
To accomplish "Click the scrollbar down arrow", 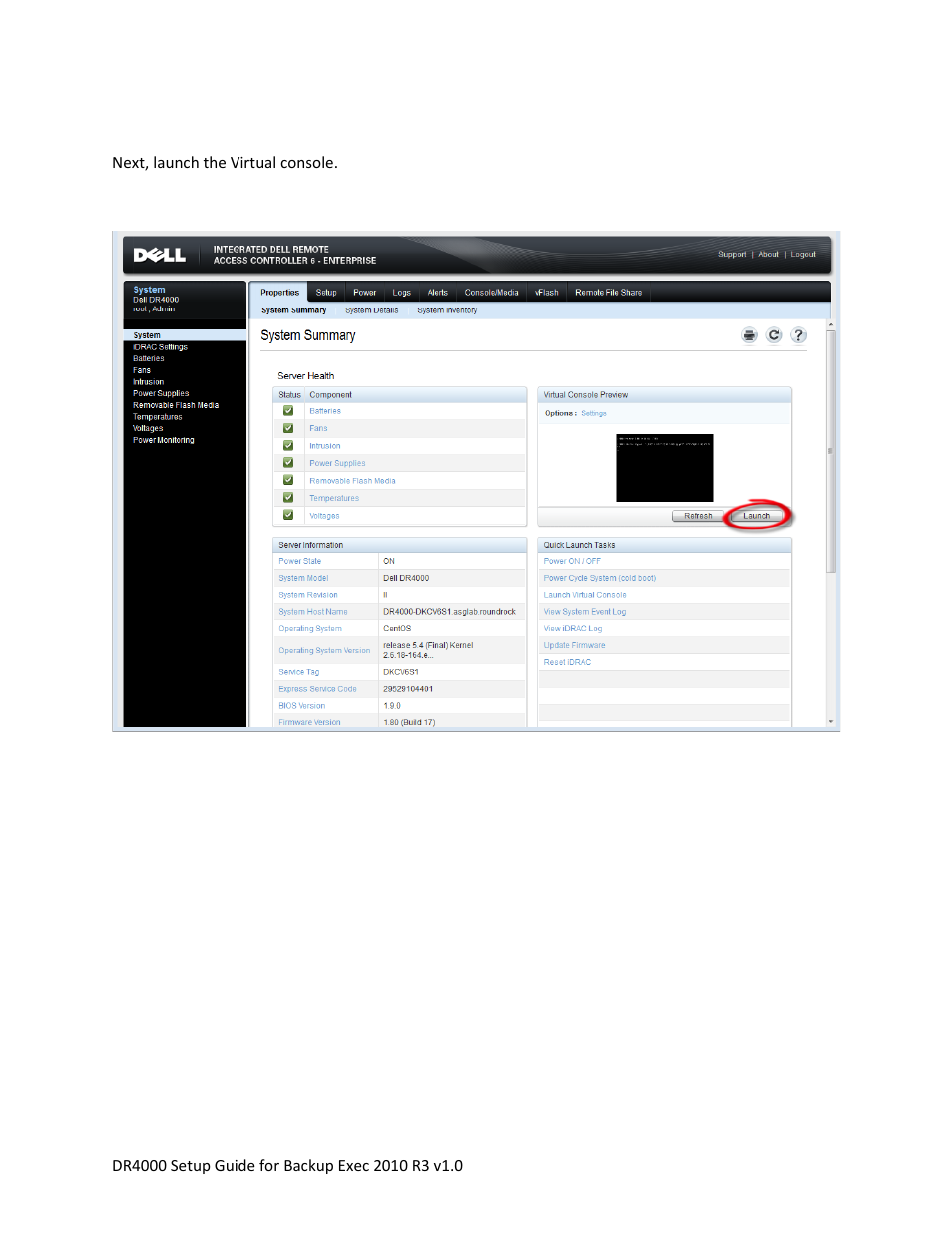I will point(830,721).
